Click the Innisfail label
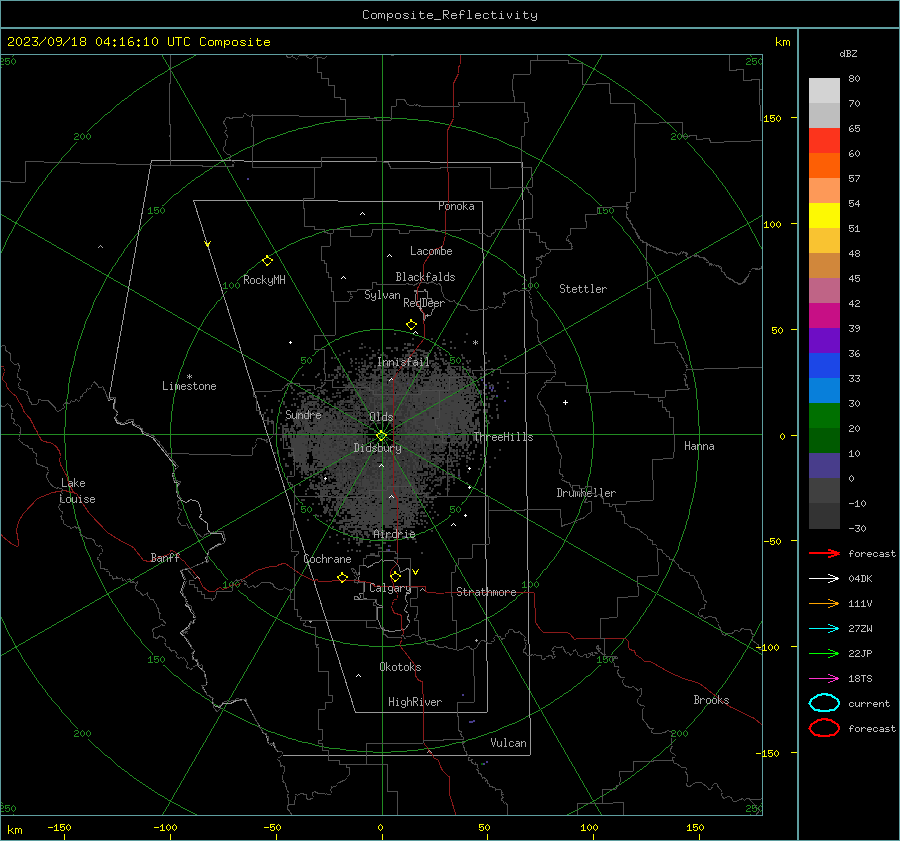This screenshot has height=841, width=900. tap(403, 362)
